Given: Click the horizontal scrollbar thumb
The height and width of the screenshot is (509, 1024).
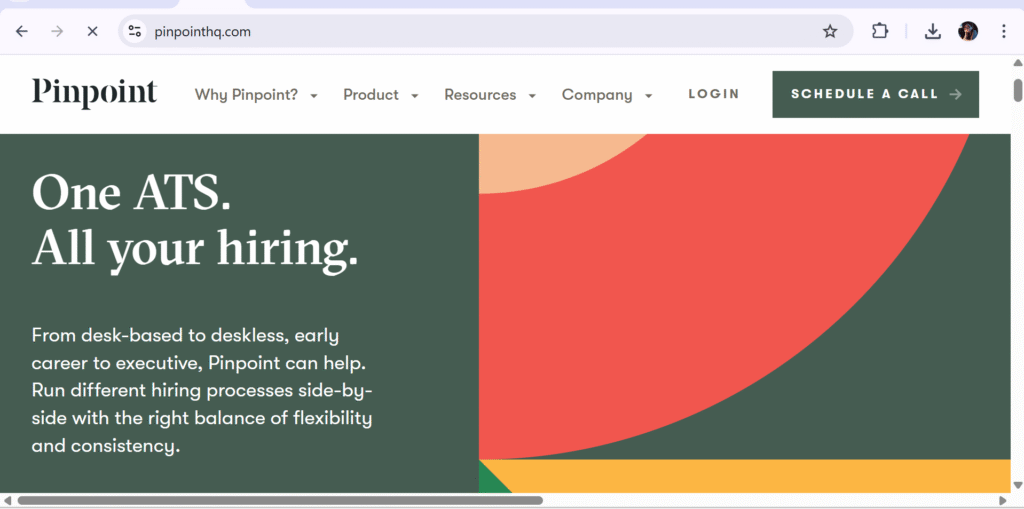Looking at the screenshot, I should point(280,501).
